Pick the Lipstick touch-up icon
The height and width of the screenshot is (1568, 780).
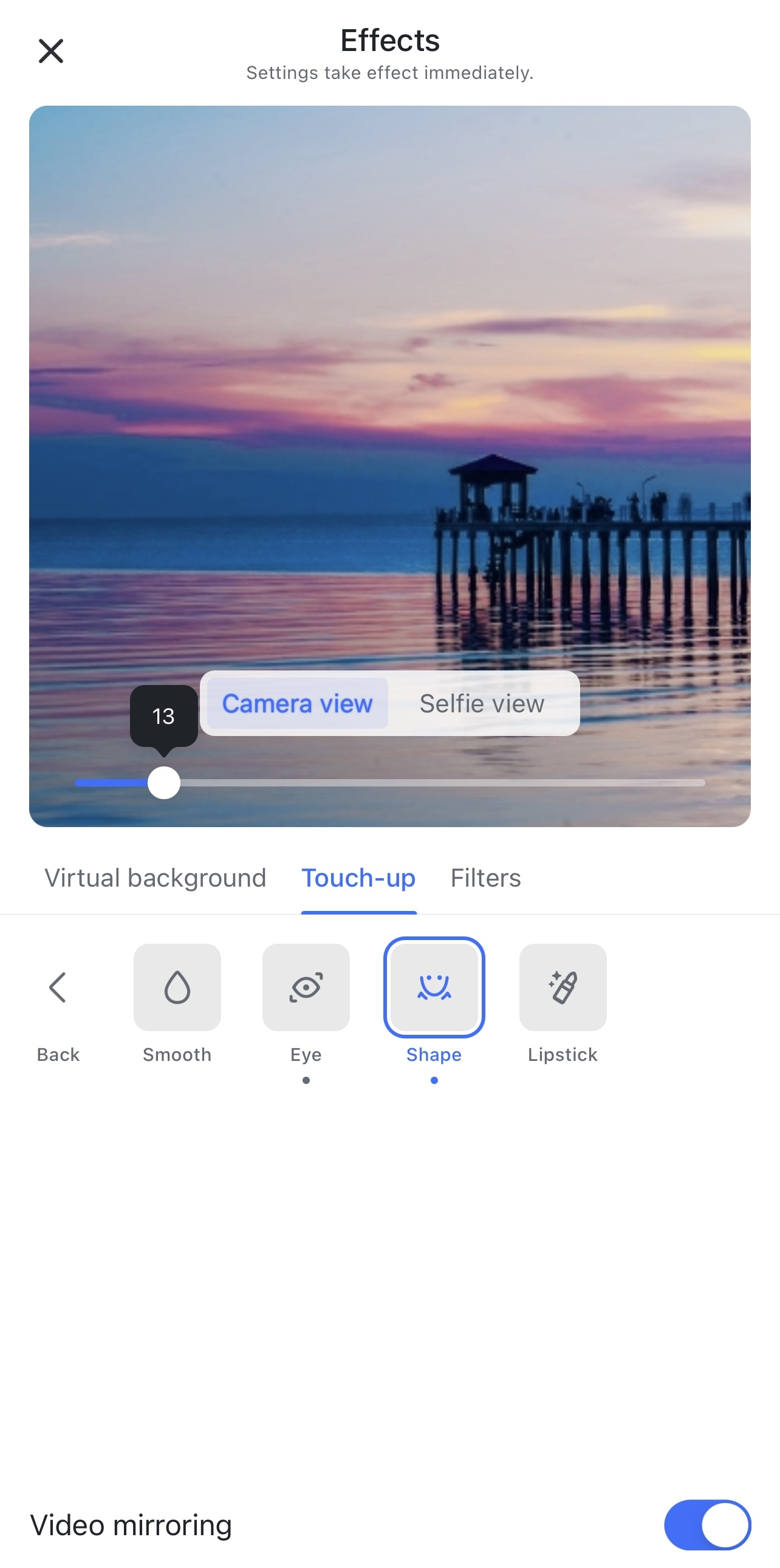tap(563, 987)
